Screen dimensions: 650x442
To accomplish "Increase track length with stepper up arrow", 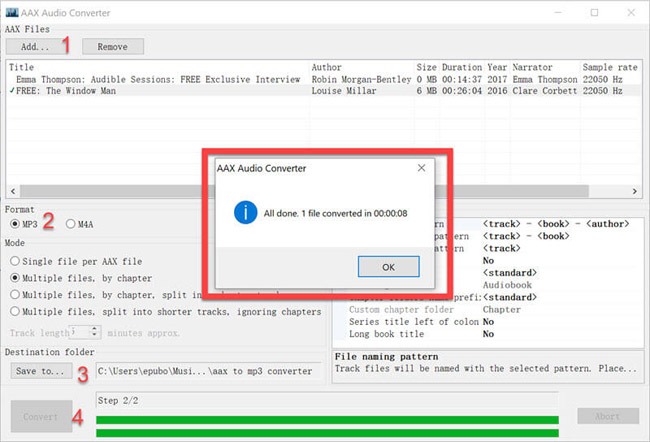I will (x=95, y=329).
